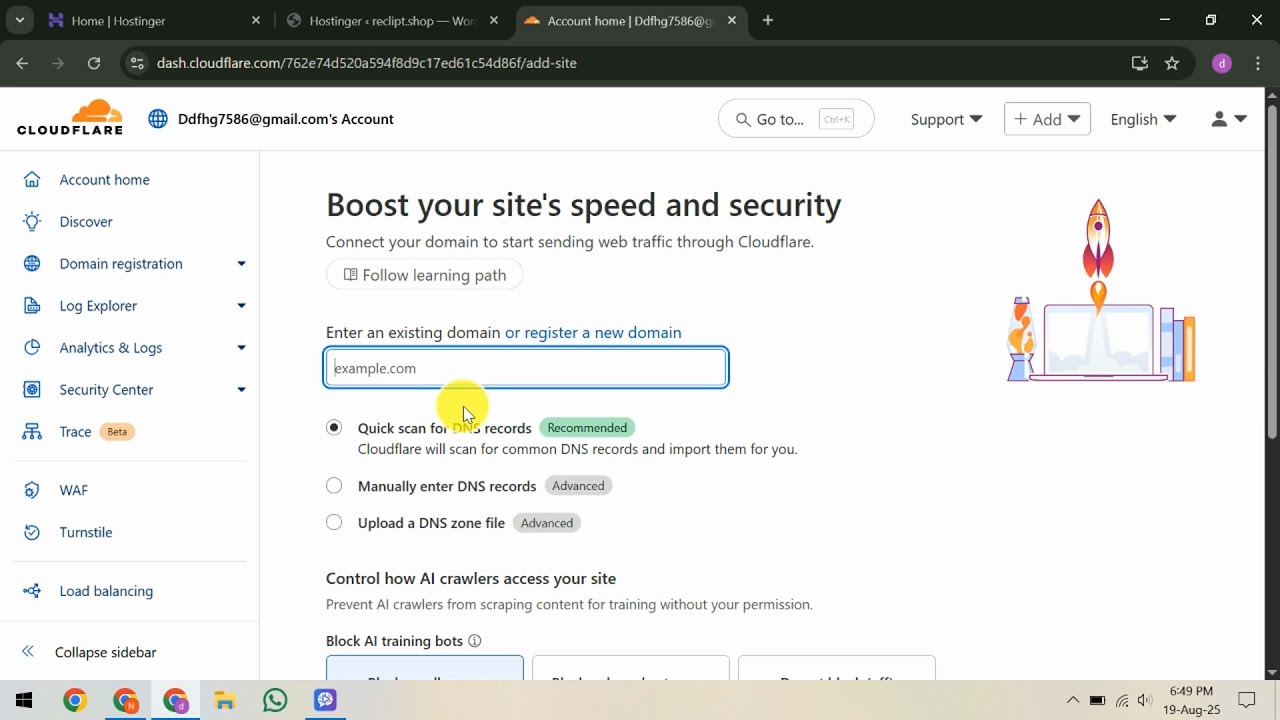Open the Chrome profile avatar
Image resolution: width=1280 pixels, height=720 pixels.
tap(1222, 63)
